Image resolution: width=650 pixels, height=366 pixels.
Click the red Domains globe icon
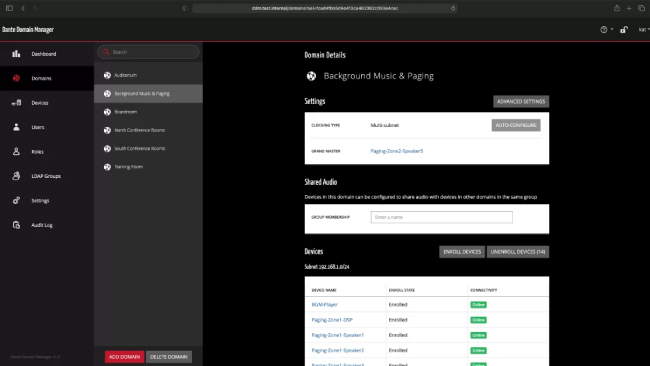16,78
